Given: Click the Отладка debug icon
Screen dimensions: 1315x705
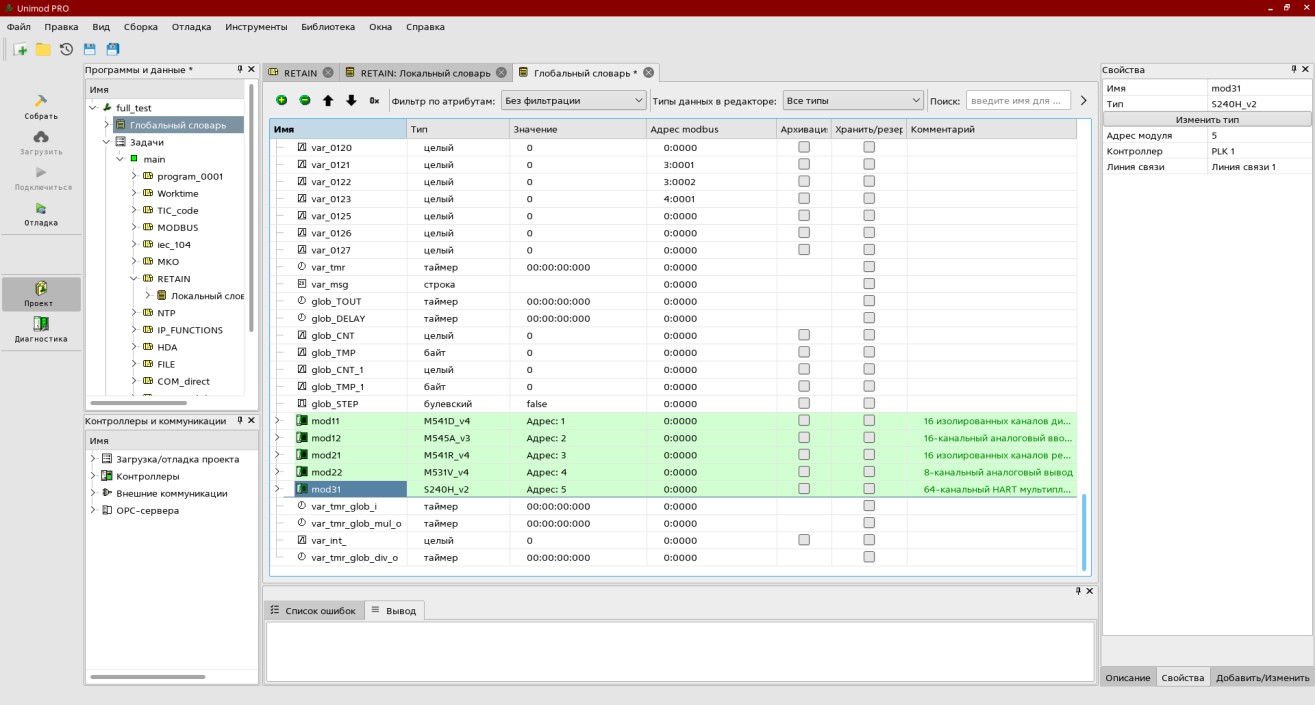Looking at the screenshot, I should 41,208.
